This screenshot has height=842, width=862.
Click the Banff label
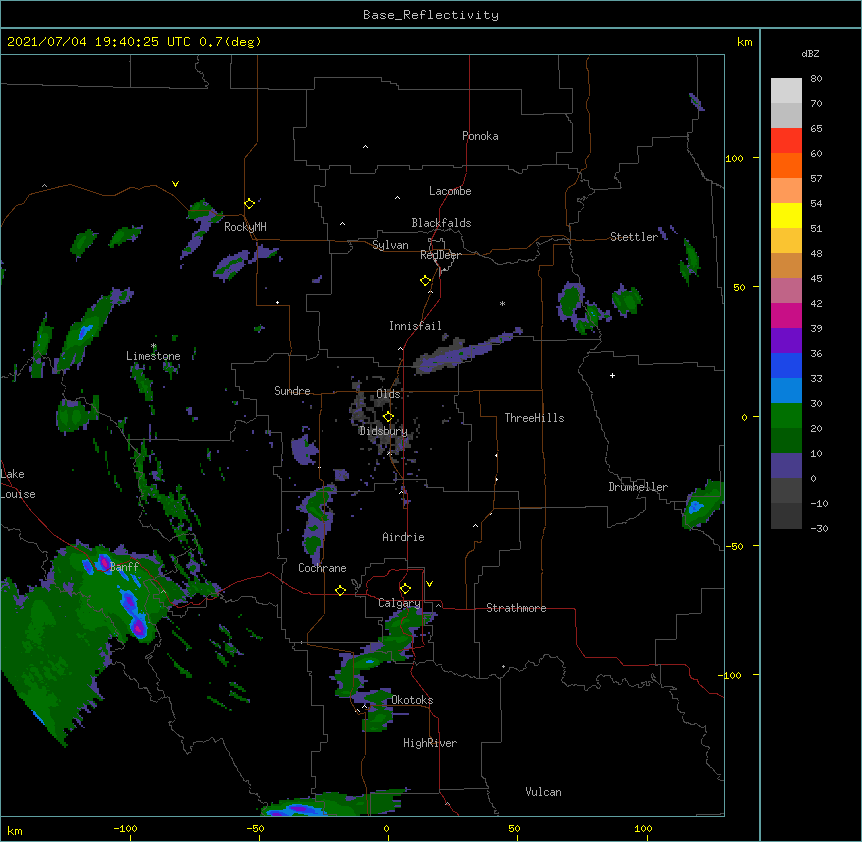coord(124,567)
